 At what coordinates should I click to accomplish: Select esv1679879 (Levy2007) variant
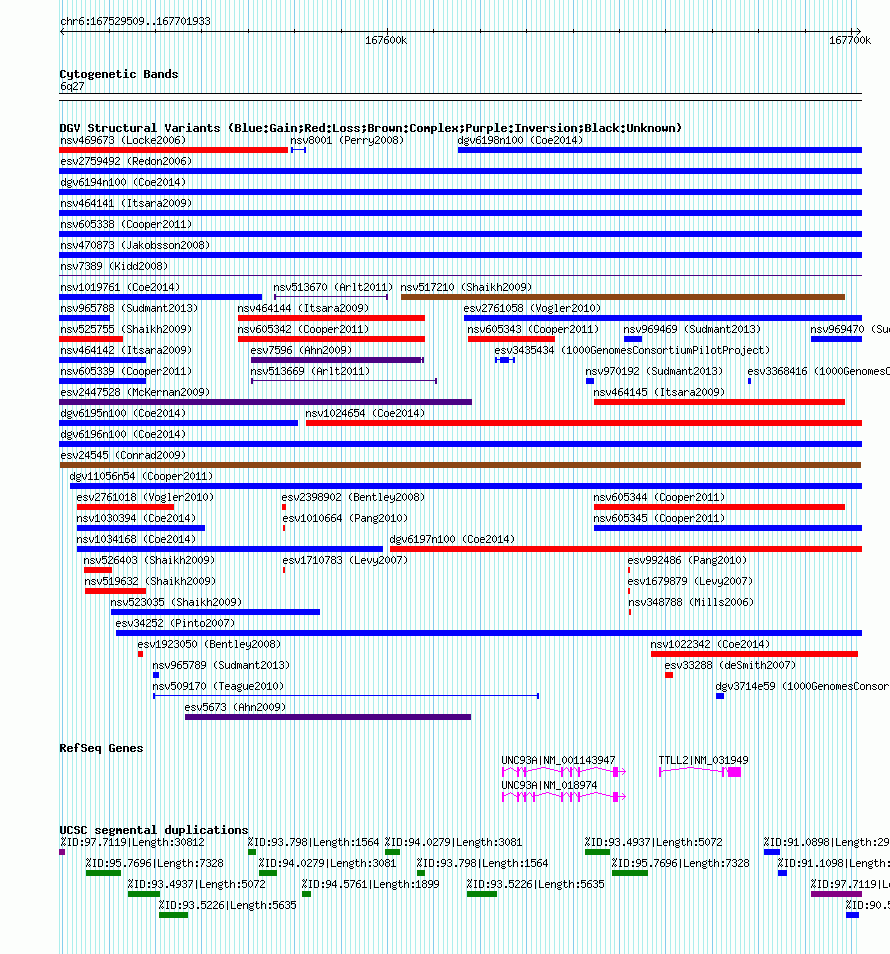pos(629,591)
